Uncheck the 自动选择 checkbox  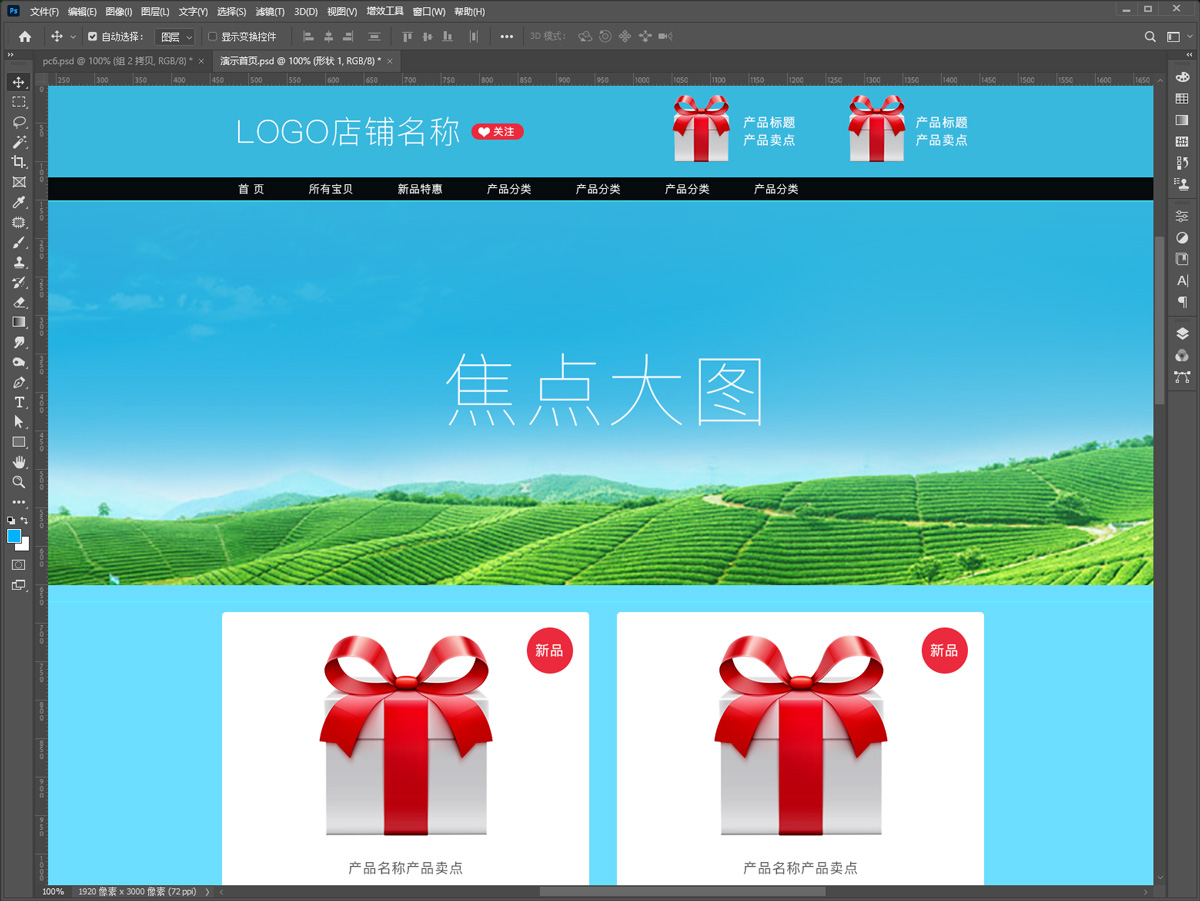pos(93,37)
